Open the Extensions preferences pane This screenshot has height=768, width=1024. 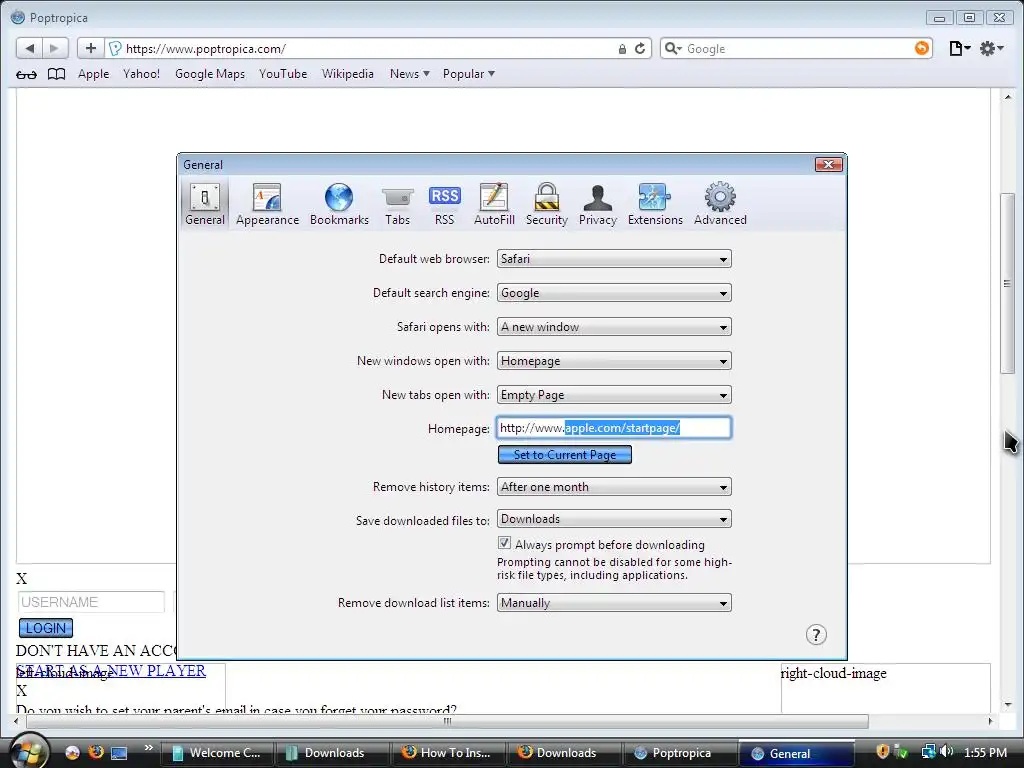(x=655, y=204)
